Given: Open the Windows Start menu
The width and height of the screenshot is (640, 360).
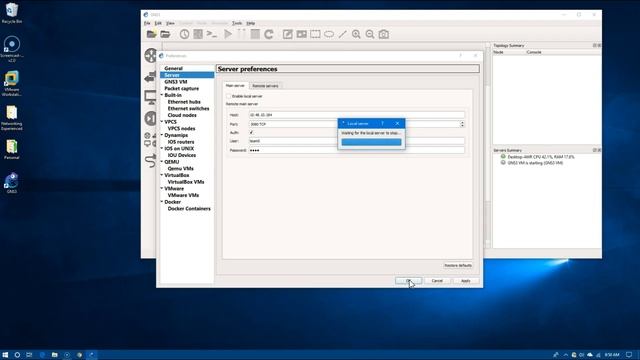Looking at the screenshot, I should [x=5, y=355].
